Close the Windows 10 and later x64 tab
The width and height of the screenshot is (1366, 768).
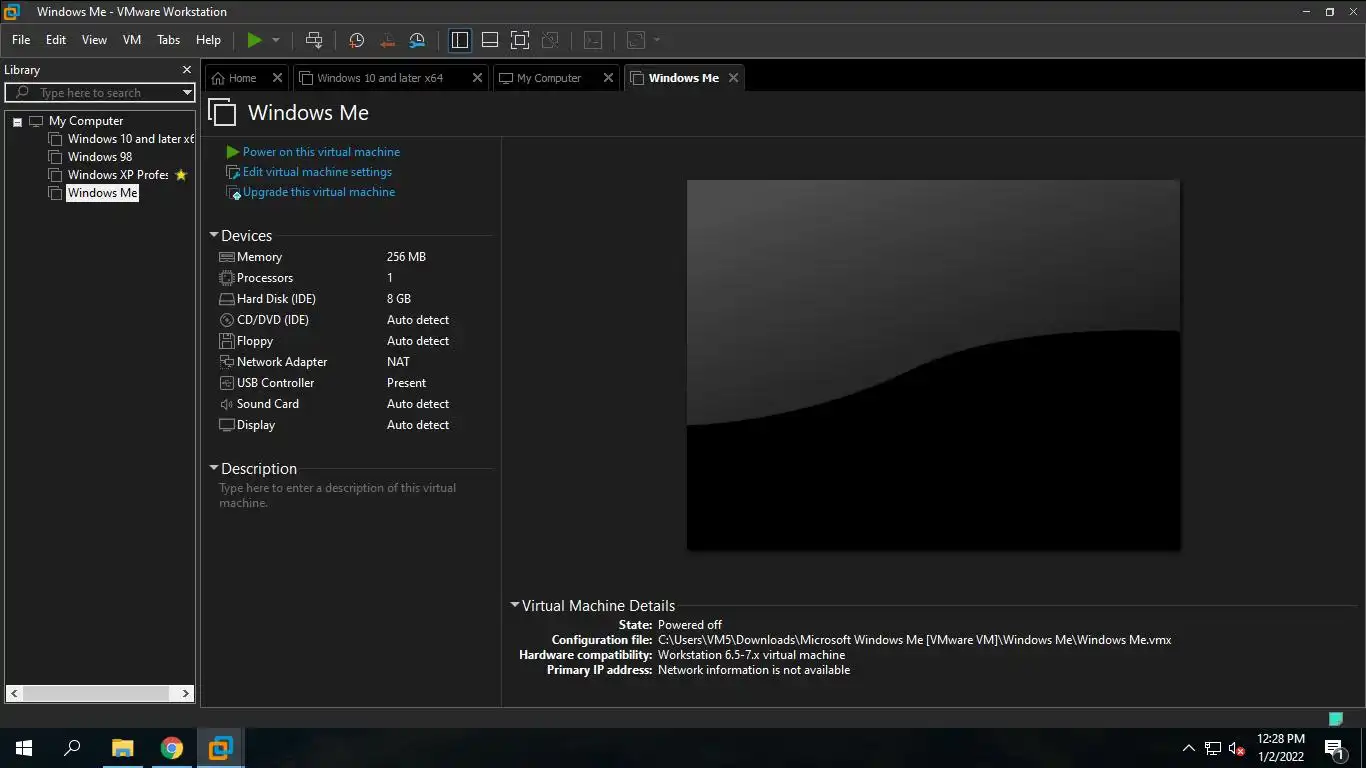coord(477,78)
